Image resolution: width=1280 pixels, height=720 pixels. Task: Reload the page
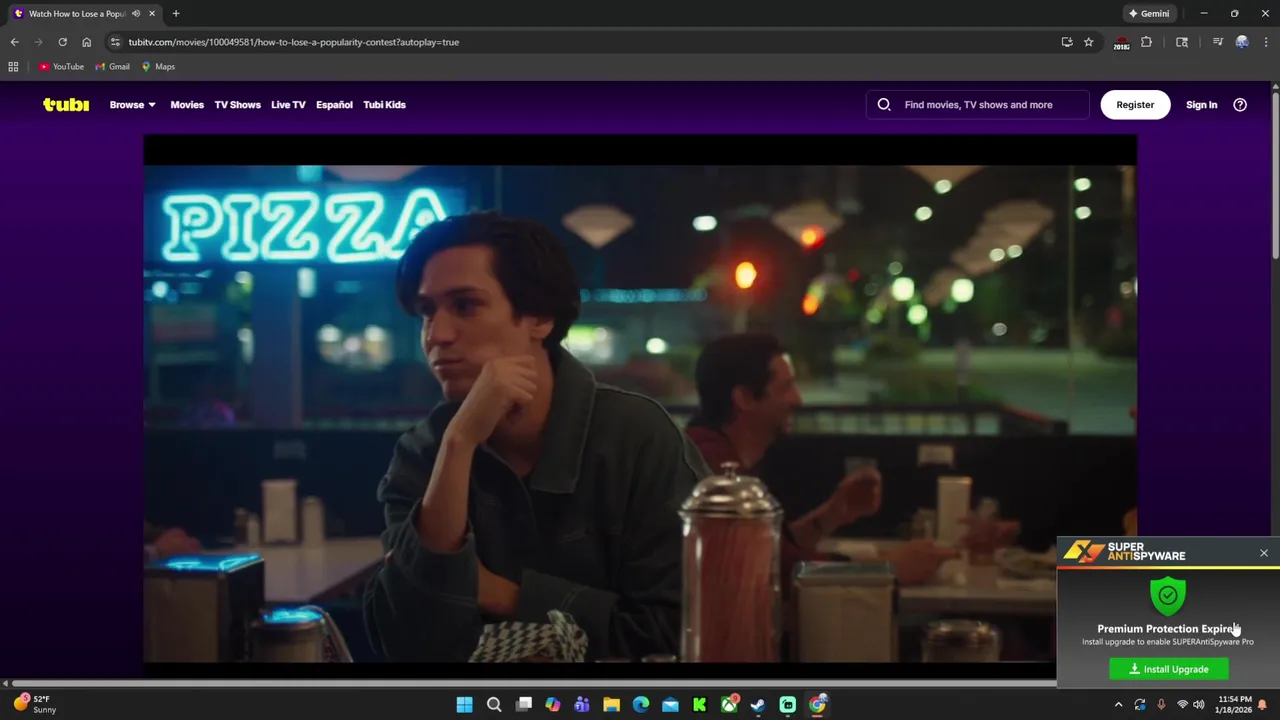pyautogui.click(x=62, y=42)
